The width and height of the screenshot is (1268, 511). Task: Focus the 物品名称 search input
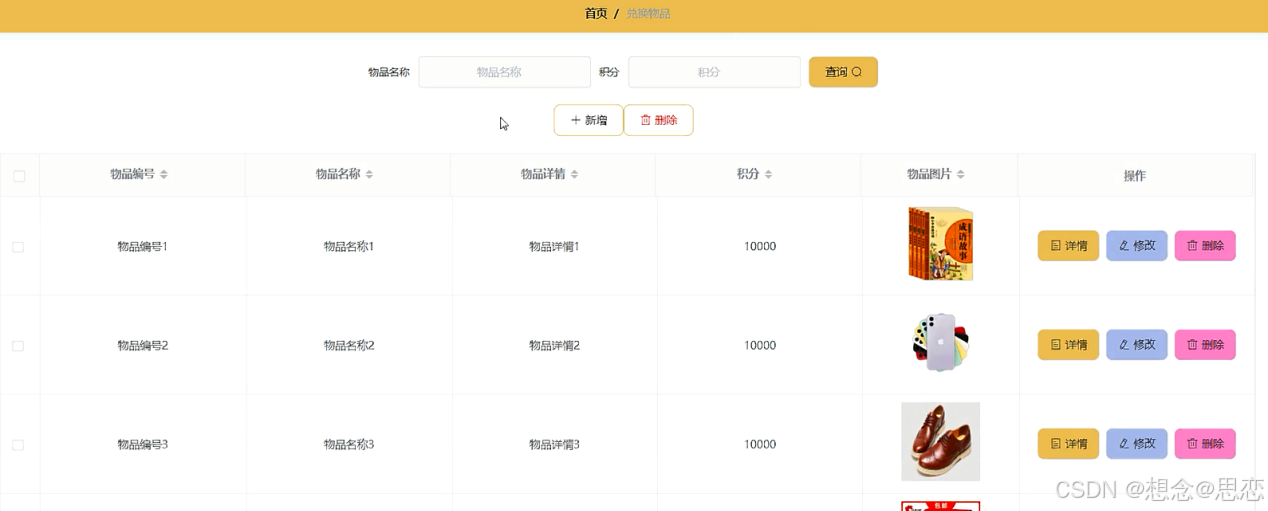[504, 72]
